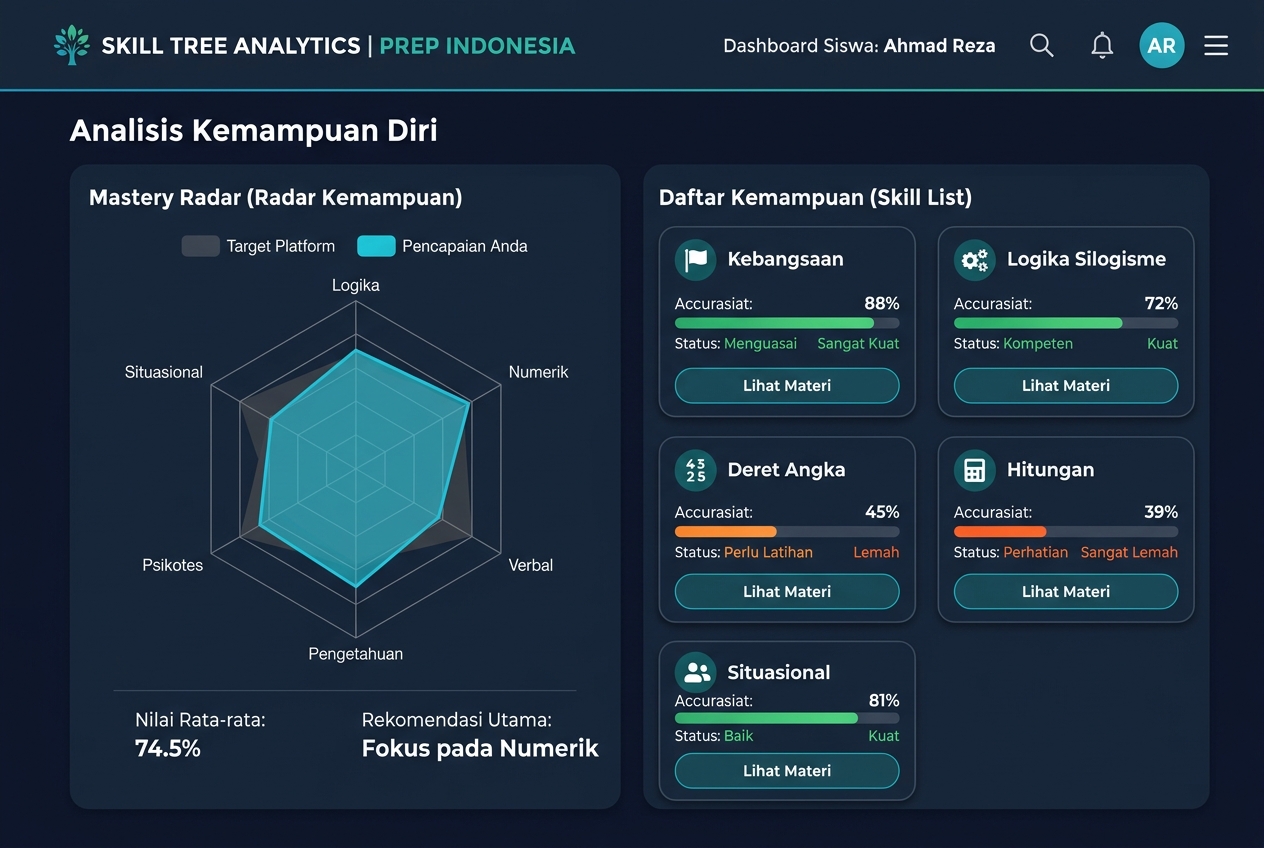This screenshot has height=848, width=1264.
Task: Click the Psikotes axis label on radar
Action: click(173, 565)
